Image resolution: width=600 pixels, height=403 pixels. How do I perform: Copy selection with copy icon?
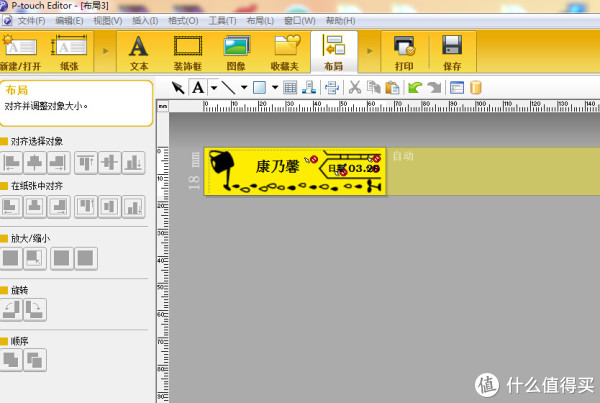click(x=373, y=88)
